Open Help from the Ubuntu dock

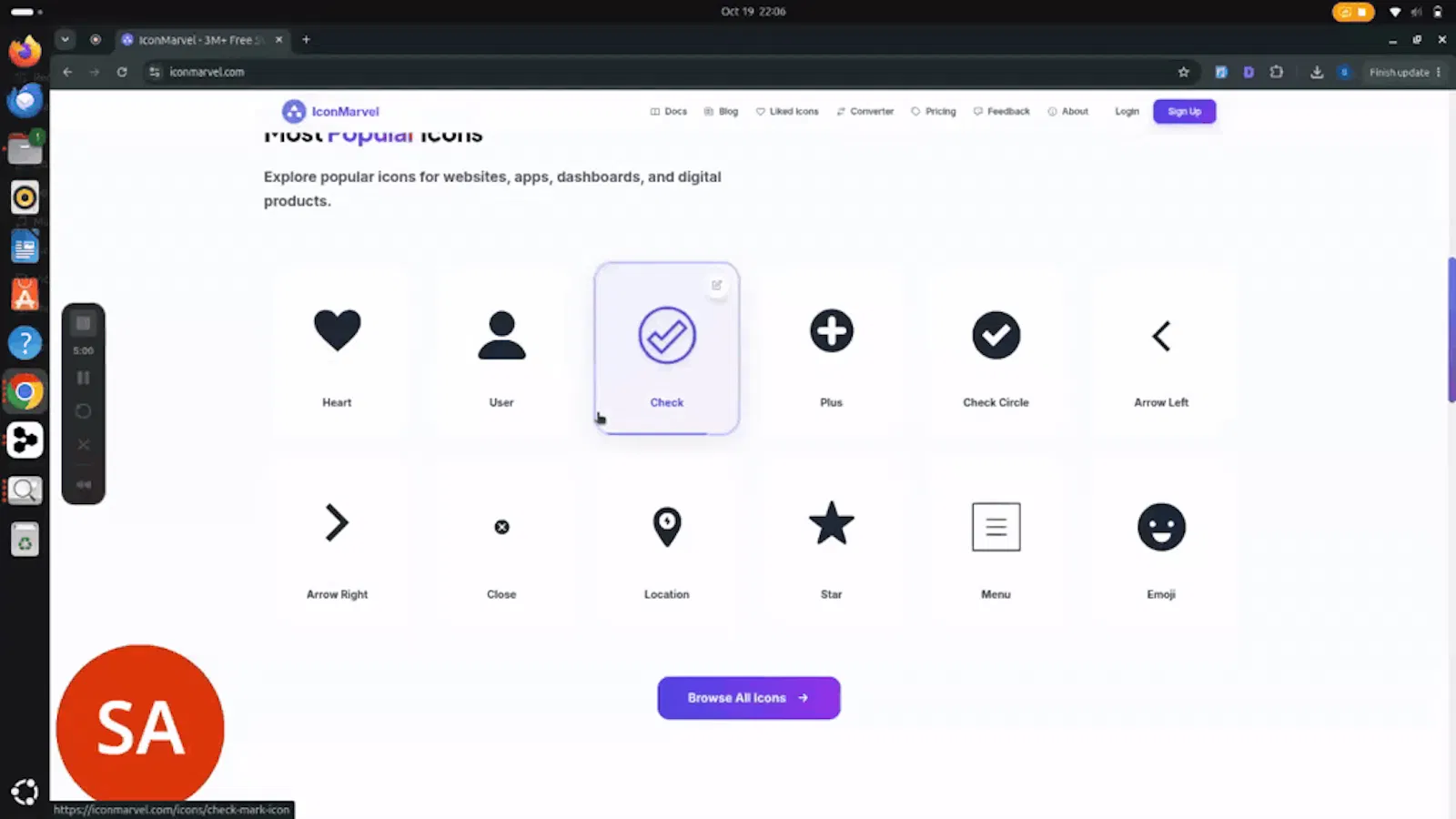tap(25, 343)
